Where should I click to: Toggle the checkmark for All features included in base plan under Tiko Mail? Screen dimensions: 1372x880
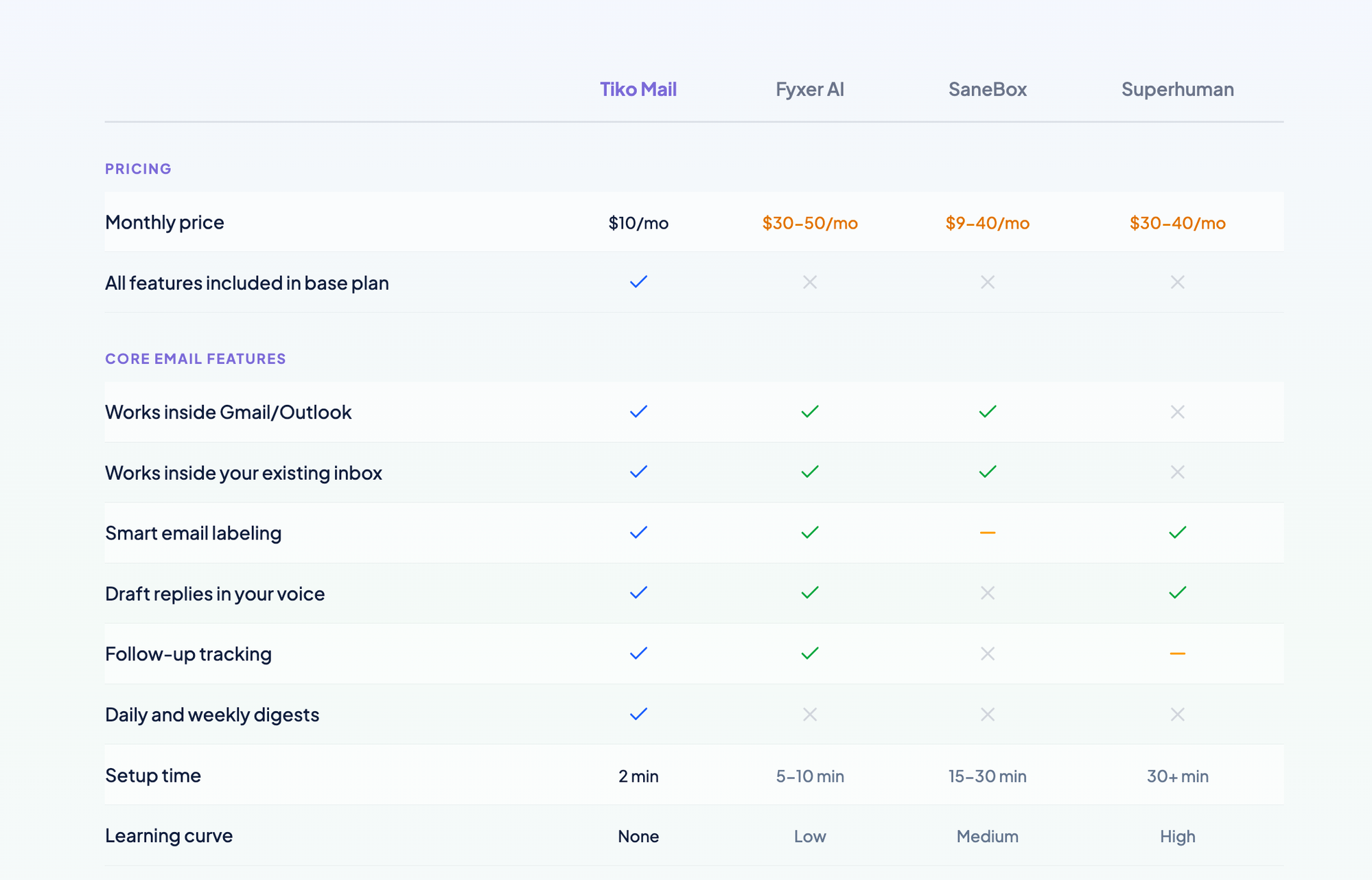point(638,281)
